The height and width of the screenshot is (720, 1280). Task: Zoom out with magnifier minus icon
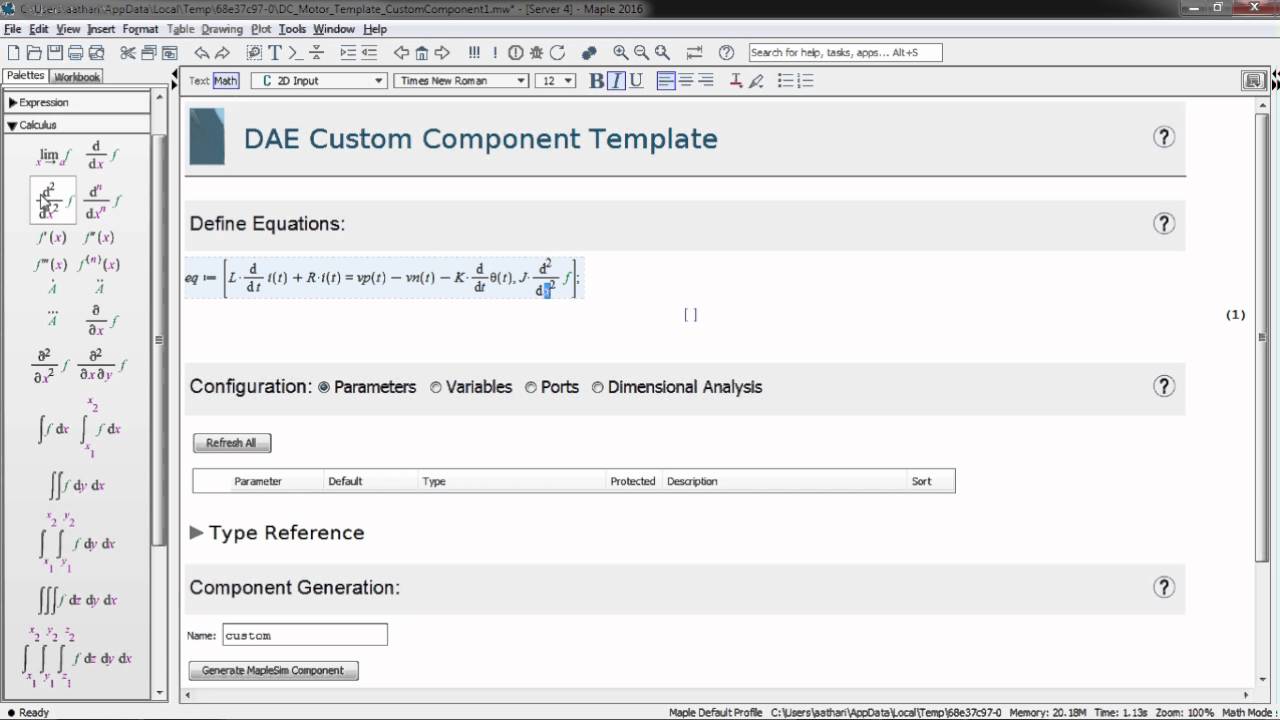(641, 53)
